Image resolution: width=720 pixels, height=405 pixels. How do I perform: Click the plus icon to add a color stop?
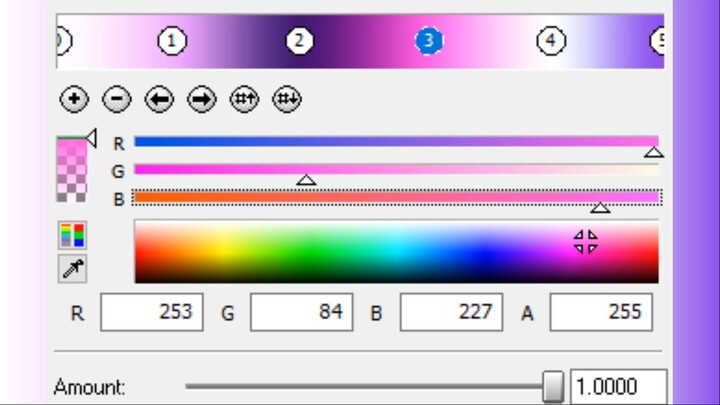(74, 99)
